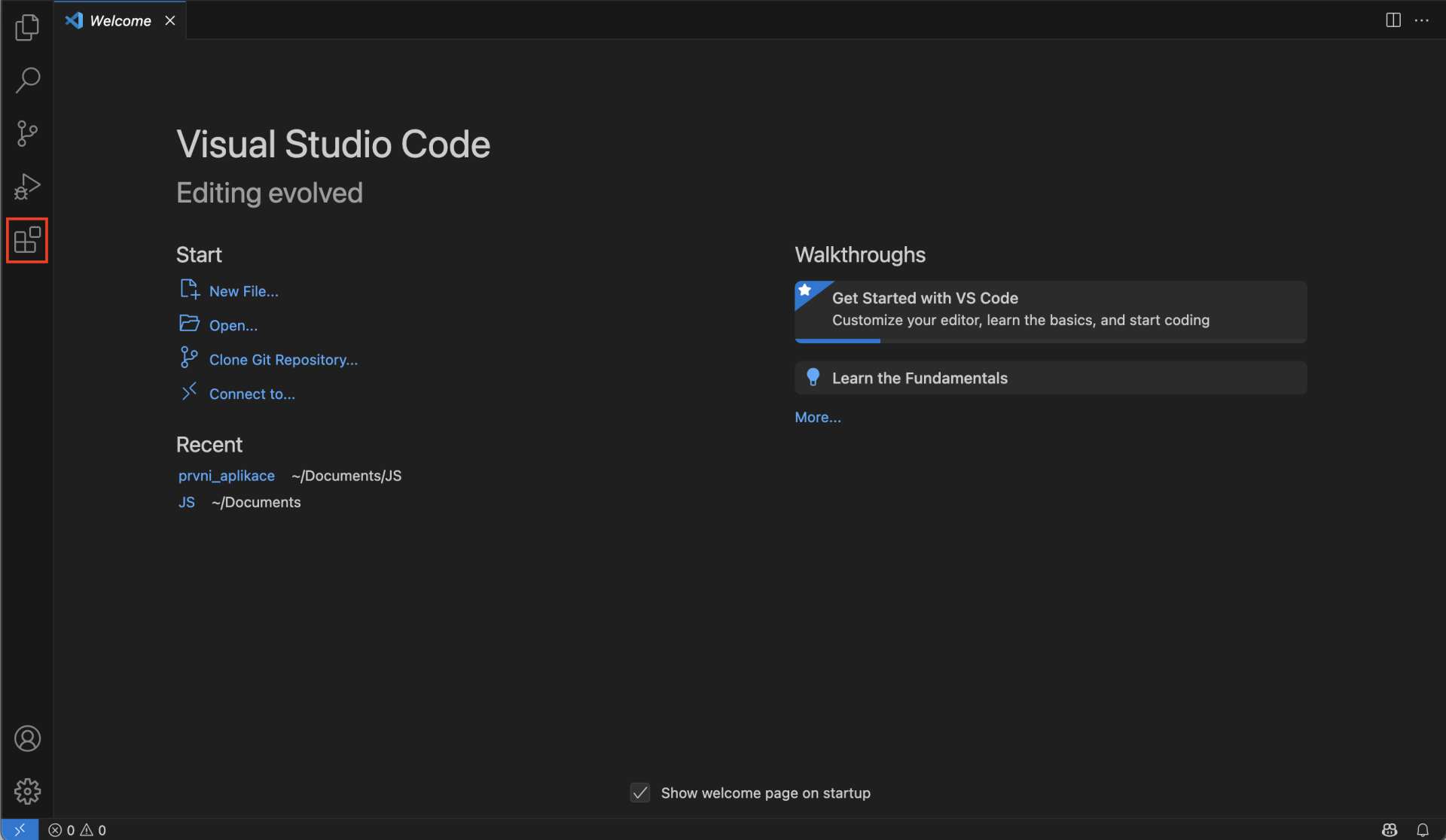Toggle Show welcome page on startup checkbox
Image resolution: width=1446 pixels, height=840 pixels.
(640, 793)
